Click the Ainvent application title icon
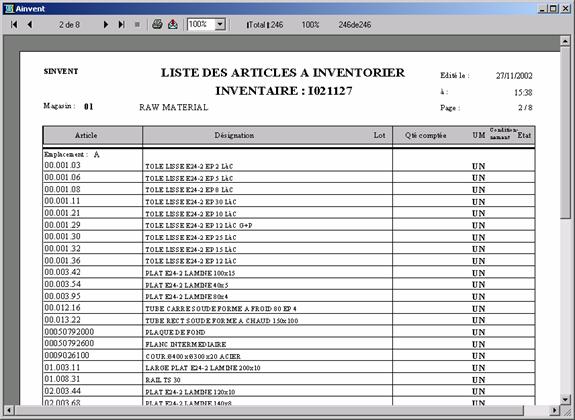575x420 pixels. tap(9, 8)
